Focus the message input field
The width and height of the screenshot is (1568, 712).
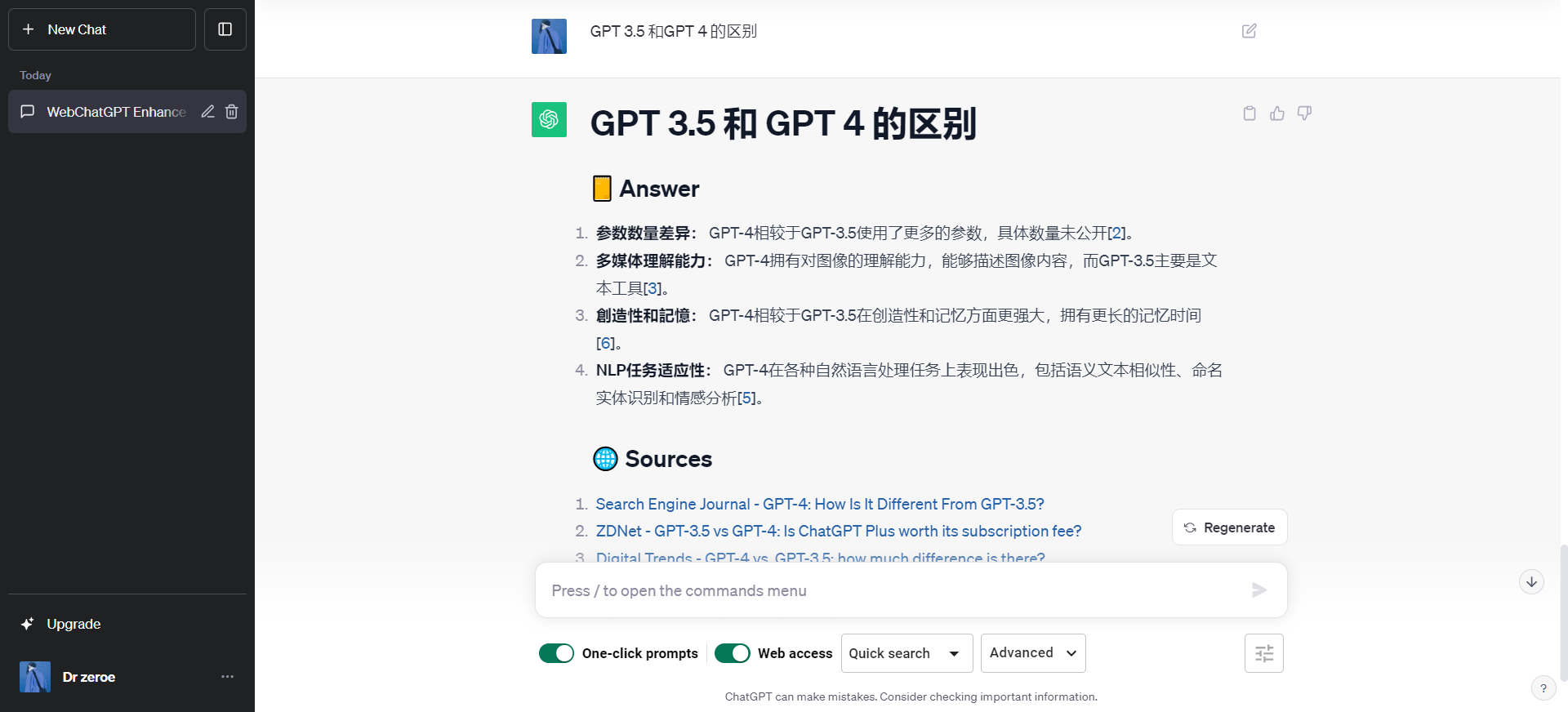pyautogui.click(x=894, y=590)
